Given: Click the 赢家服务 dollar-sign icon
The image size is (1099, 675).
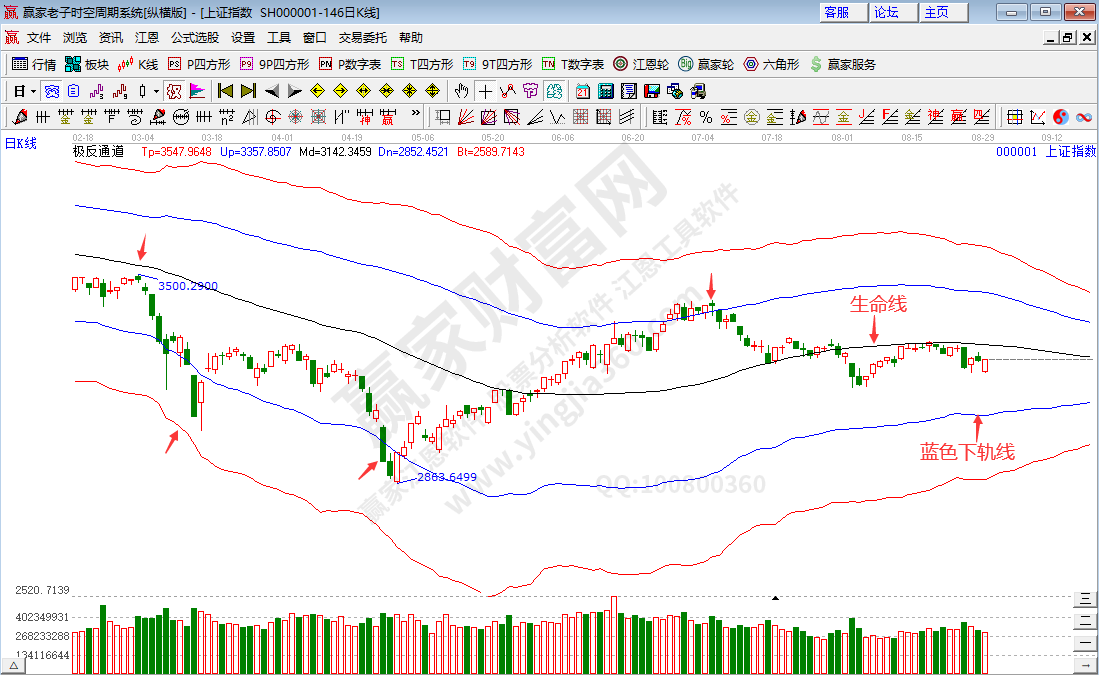Looking at the screenshot, I should click(x=816, y=64).
